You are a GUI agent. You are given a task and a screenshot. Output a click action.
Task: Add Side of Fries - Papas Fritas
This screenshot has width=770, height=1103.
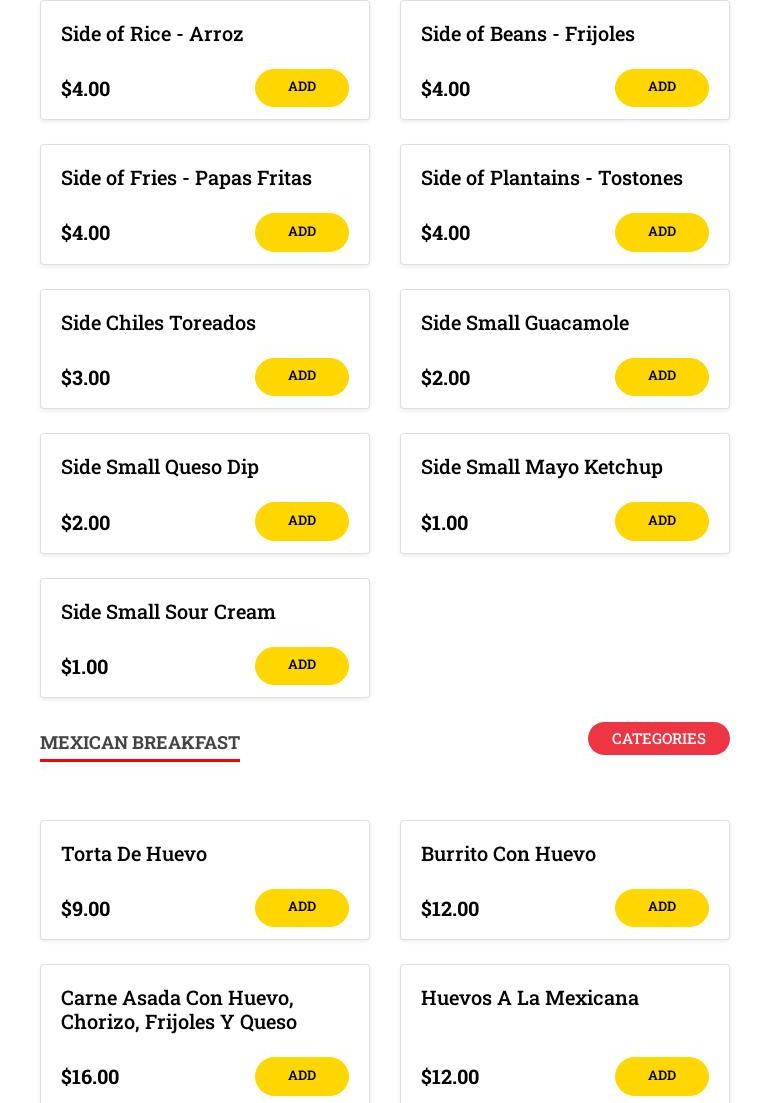pyautogui.click(x=302, y=232)
